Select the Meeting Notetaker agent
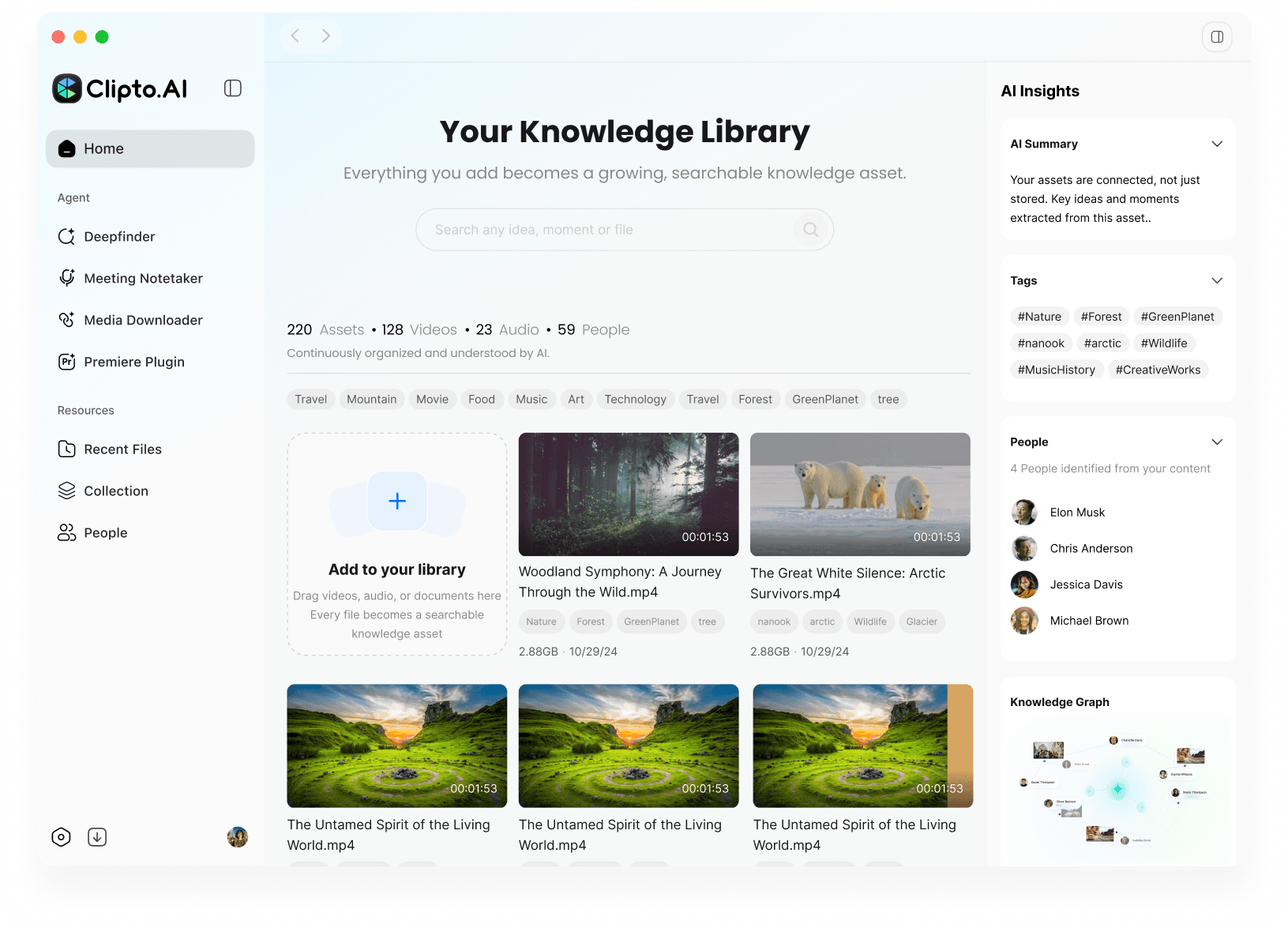Screen dimensions: 1288x928 tap(142, 278)
